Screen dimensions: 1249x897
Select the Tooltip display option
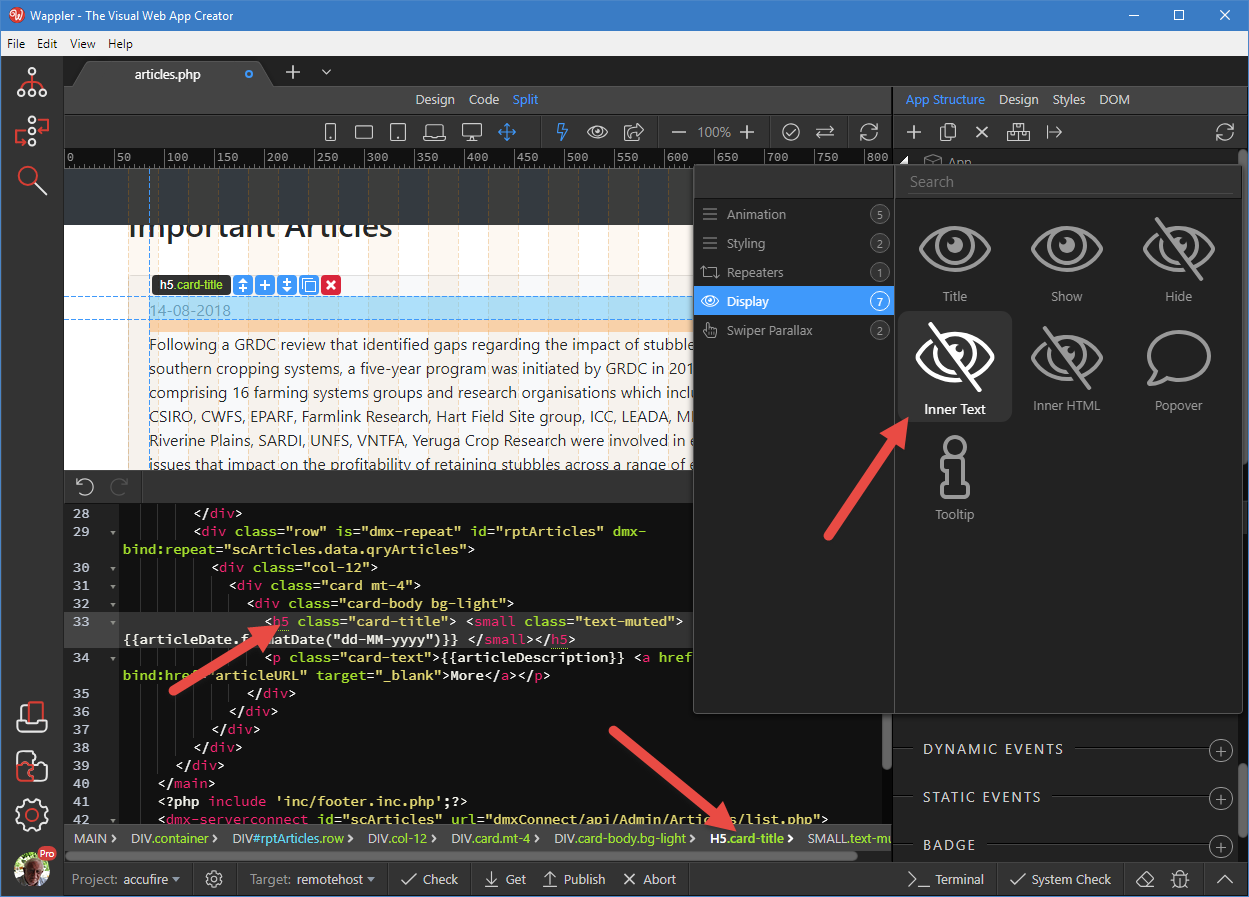954,475
